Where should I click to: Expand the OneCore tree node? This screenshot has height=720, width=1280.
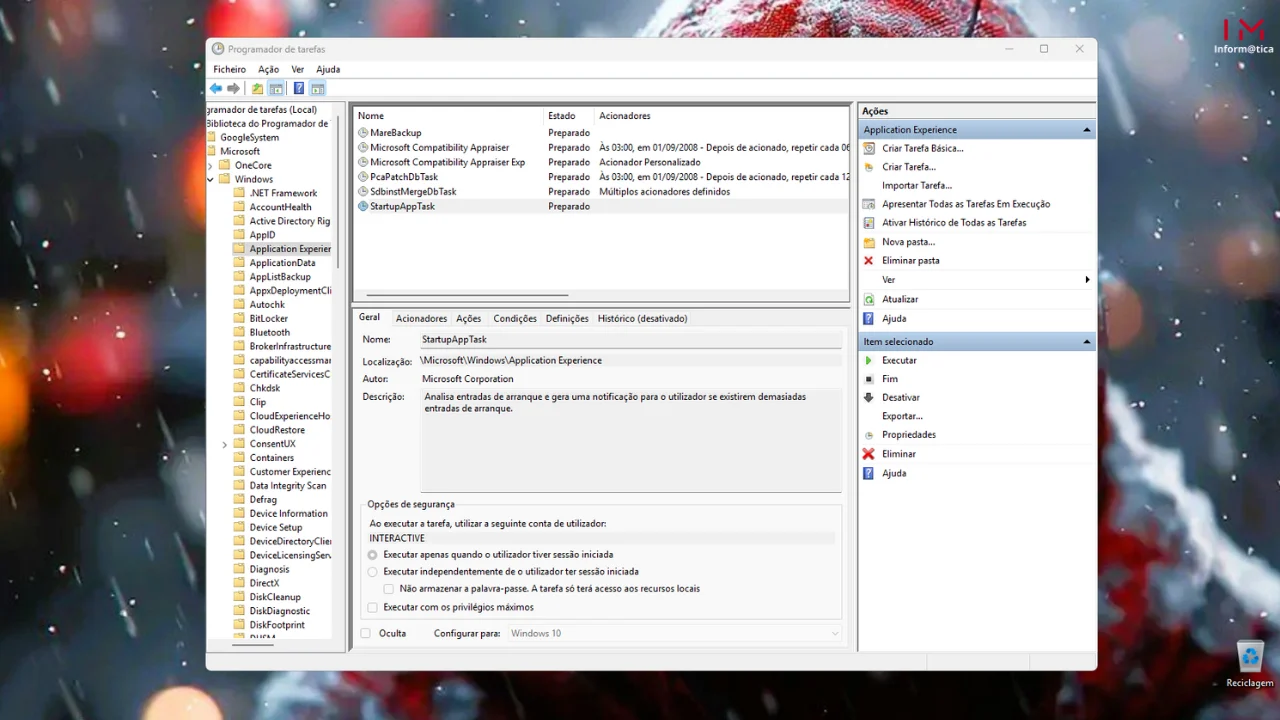(x=211, y=166)
